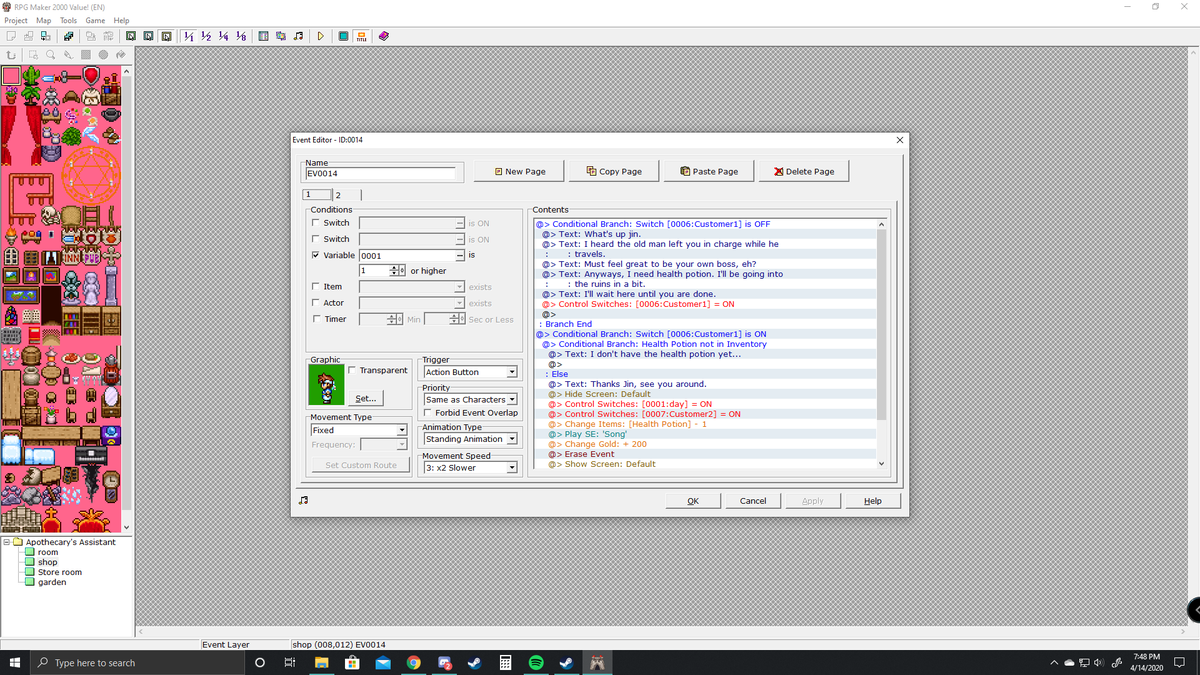
Task: Click the 1/2 zoom scale icon
Action: click(x=205, y=37)
